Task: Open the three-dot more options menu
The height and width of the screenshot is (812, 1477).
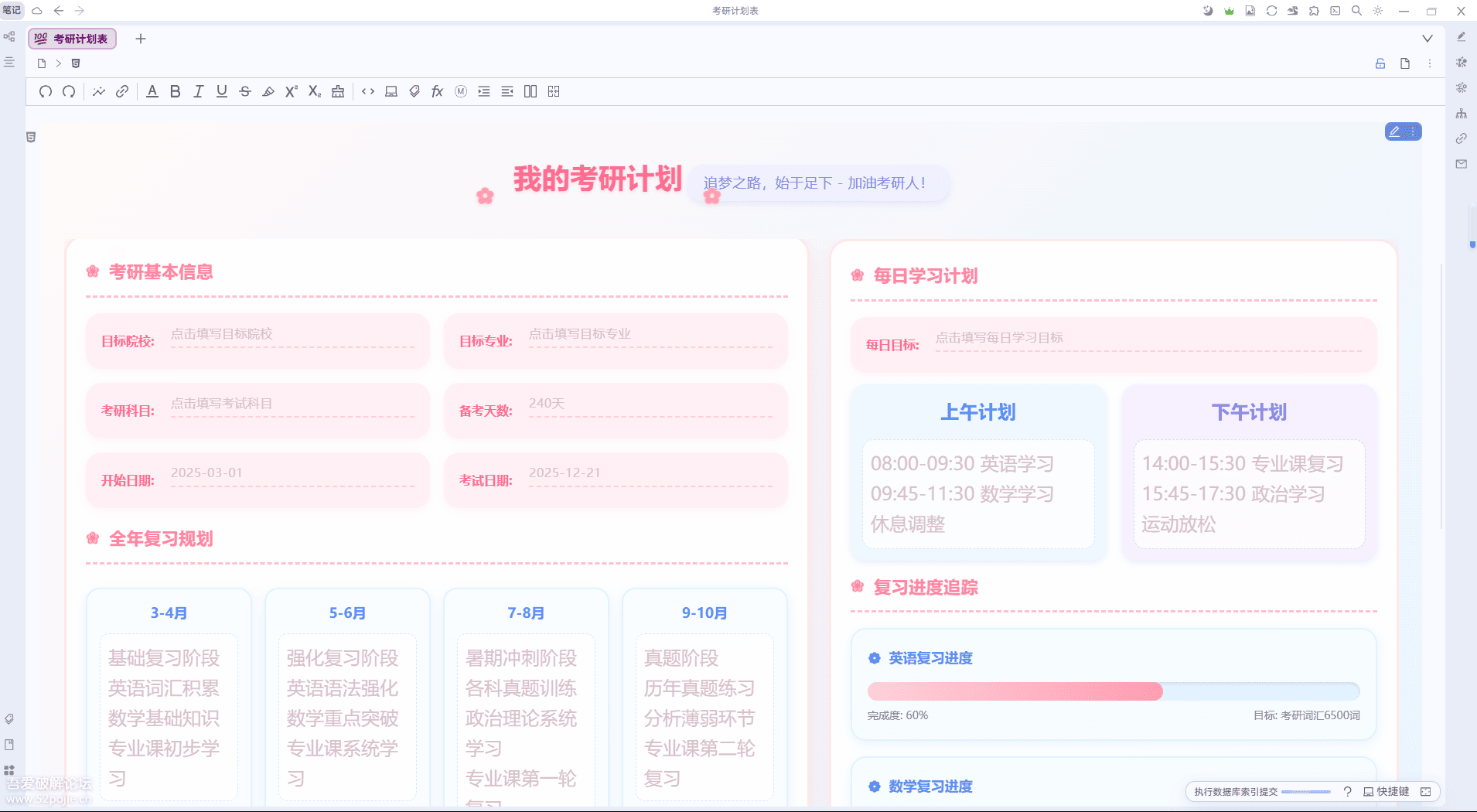Action: (1430, 63)
